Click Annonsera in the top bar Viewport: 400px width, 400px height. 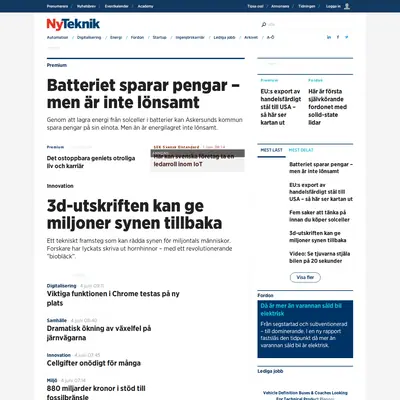click(280, 6)
